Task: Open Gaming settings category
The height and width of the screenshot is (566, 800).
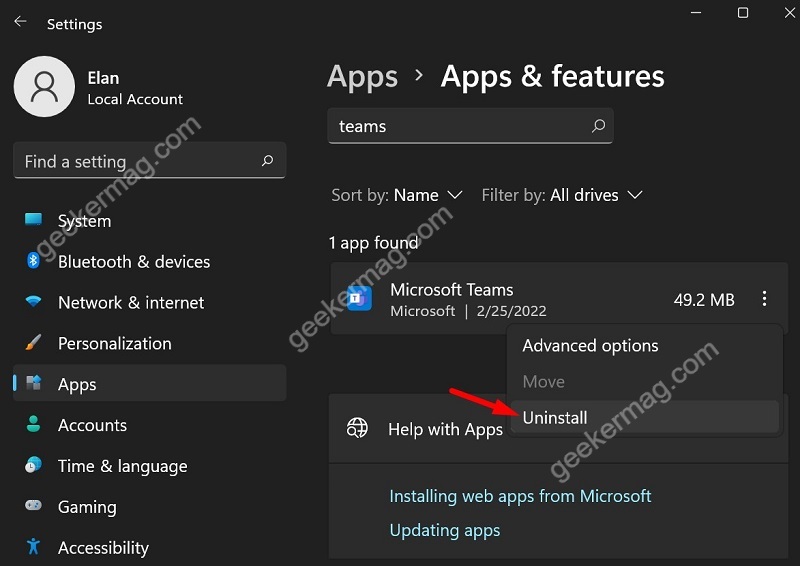Action: 149,507
